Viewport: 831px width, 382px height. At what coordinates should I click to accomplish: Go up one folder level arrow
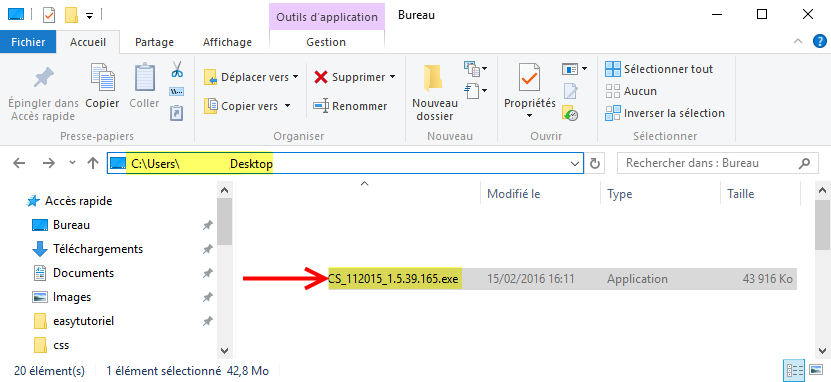[93, 163]
